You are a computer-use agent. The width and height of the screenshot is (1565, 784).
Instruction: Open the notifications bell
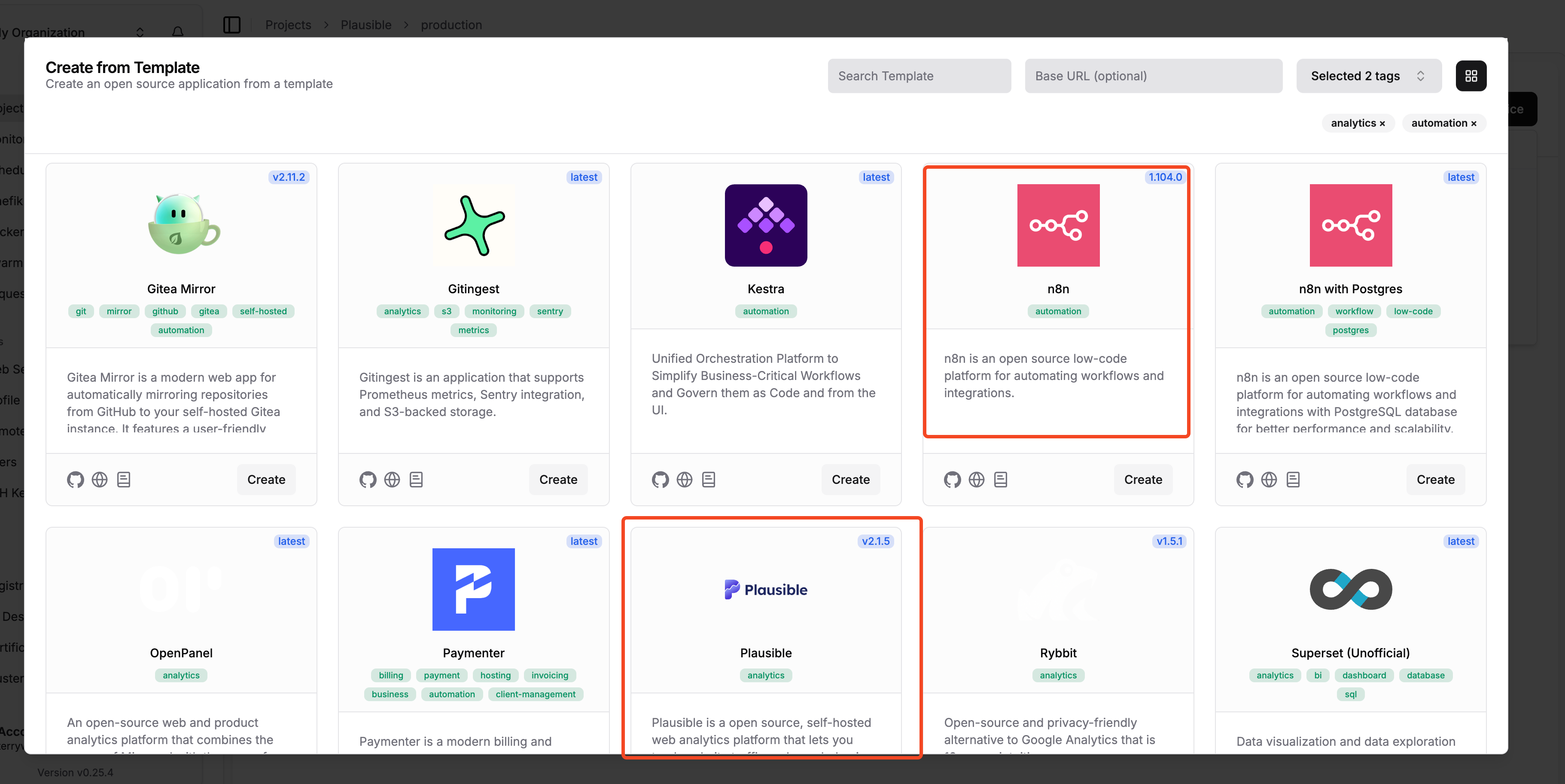point(178,32)
